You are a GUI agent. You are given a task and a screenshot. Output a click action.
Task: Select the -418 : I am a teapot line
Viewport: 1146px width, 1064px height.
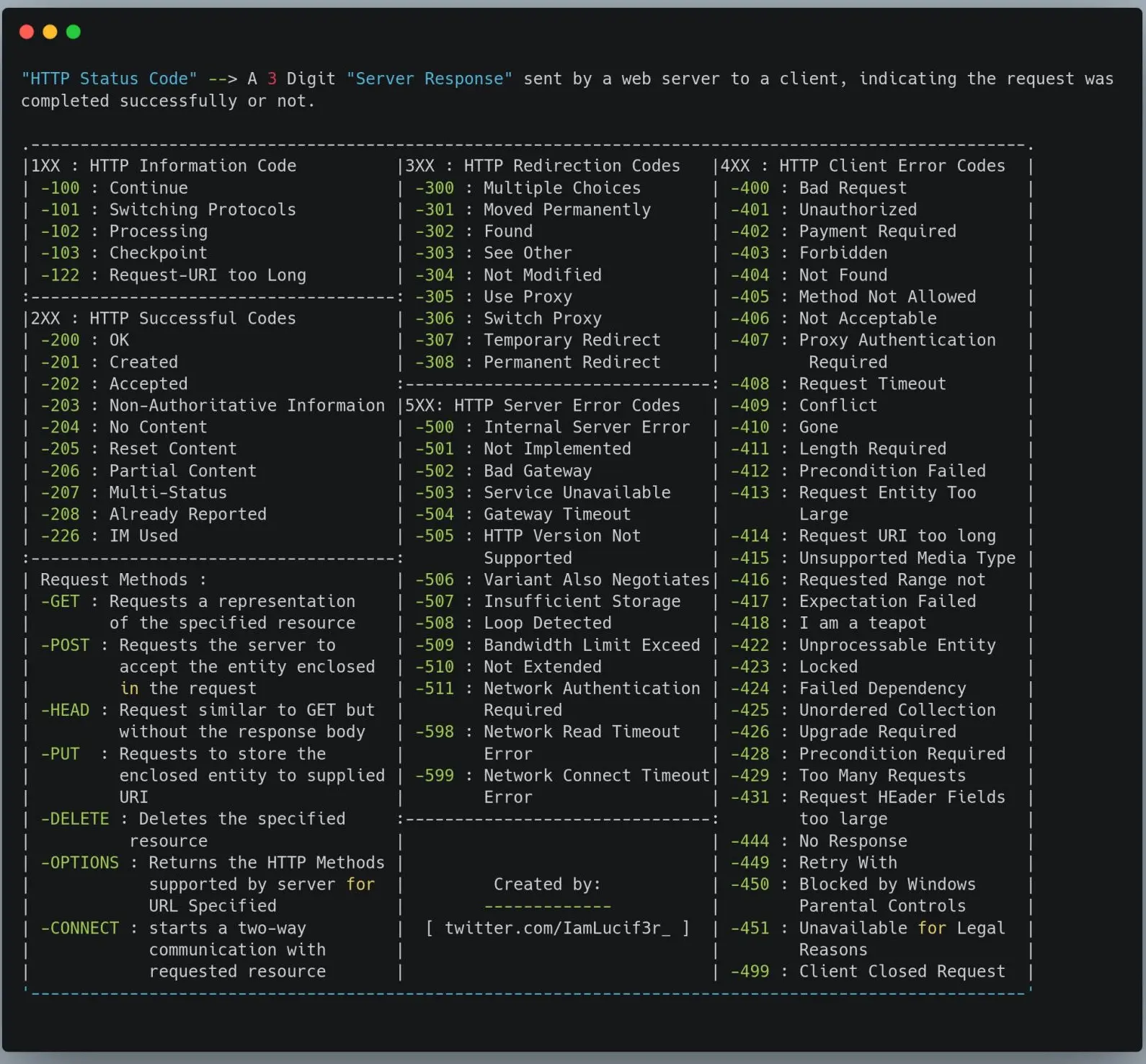pos(829,624)
